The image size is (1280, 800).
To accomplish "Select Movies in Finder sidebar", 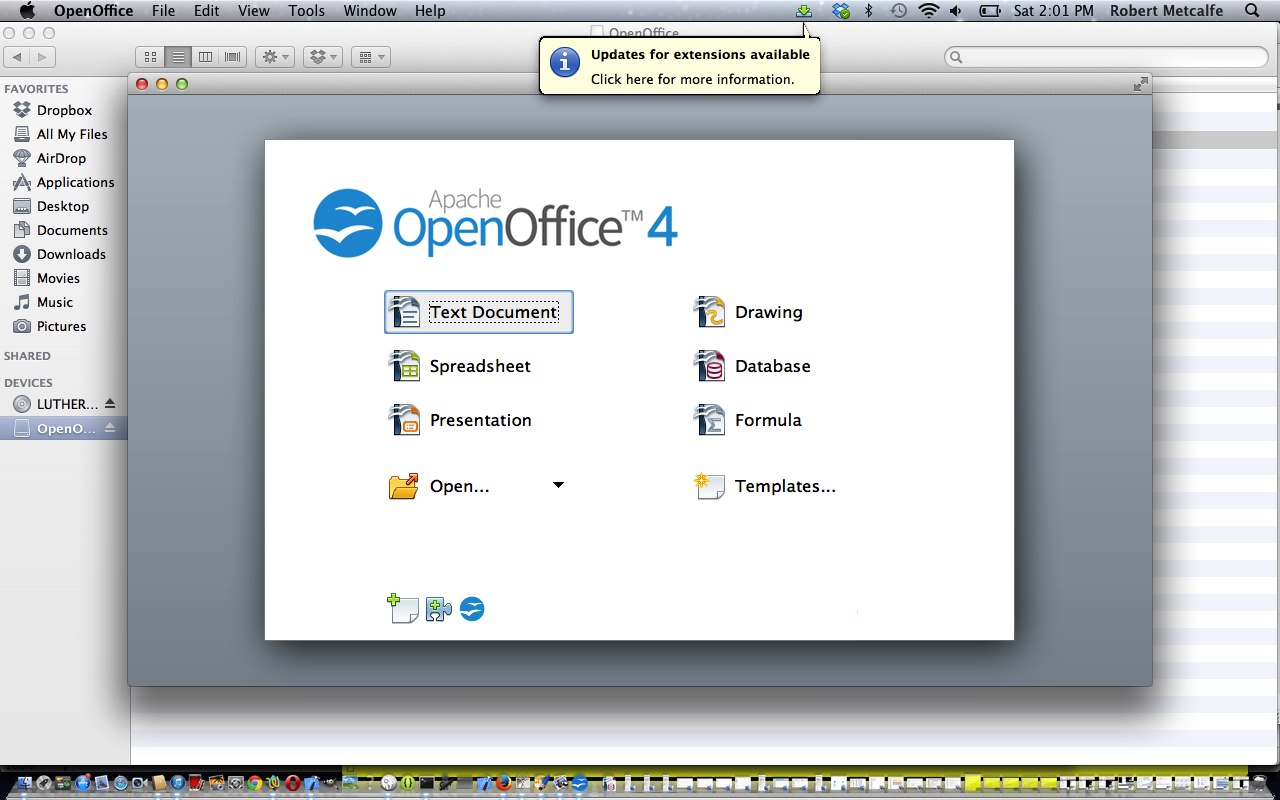I will 64,278.
